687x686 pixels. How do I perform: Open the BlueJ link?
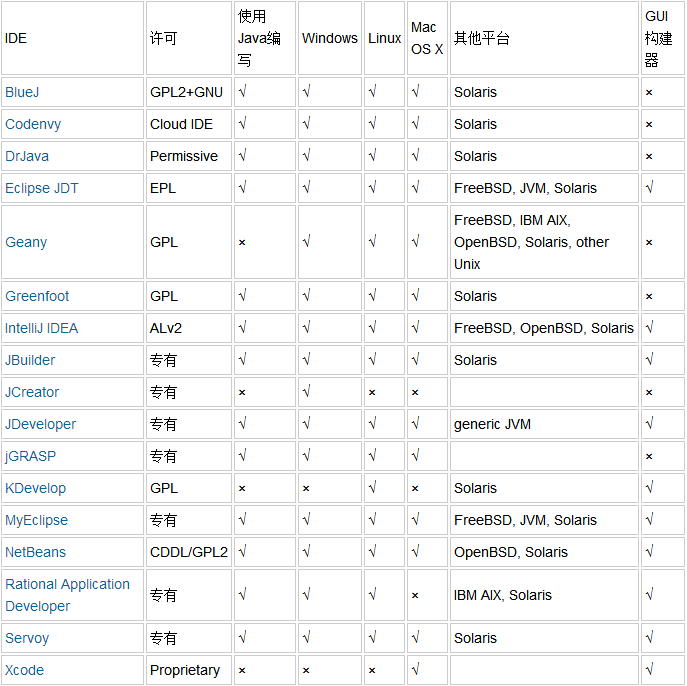point(22,92)
